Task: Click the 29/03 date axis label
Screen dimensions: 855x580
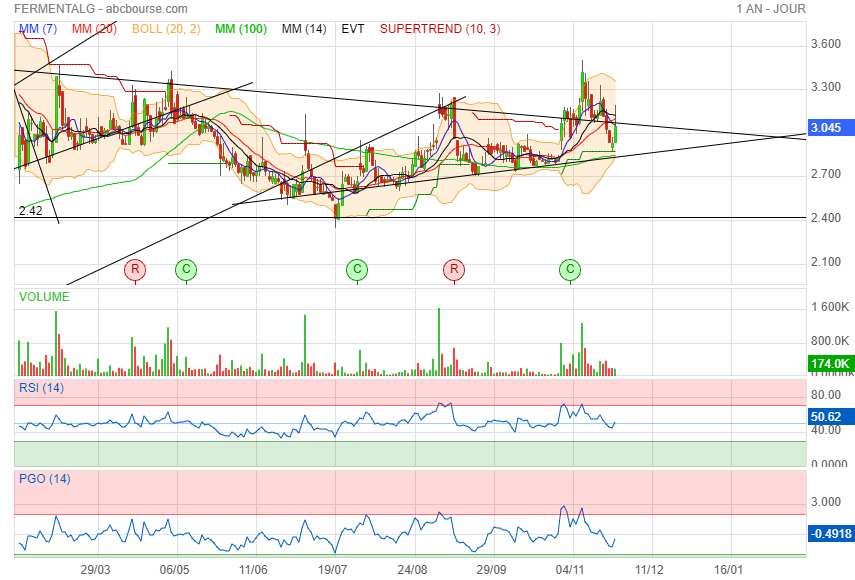Action: pos(95,570)
